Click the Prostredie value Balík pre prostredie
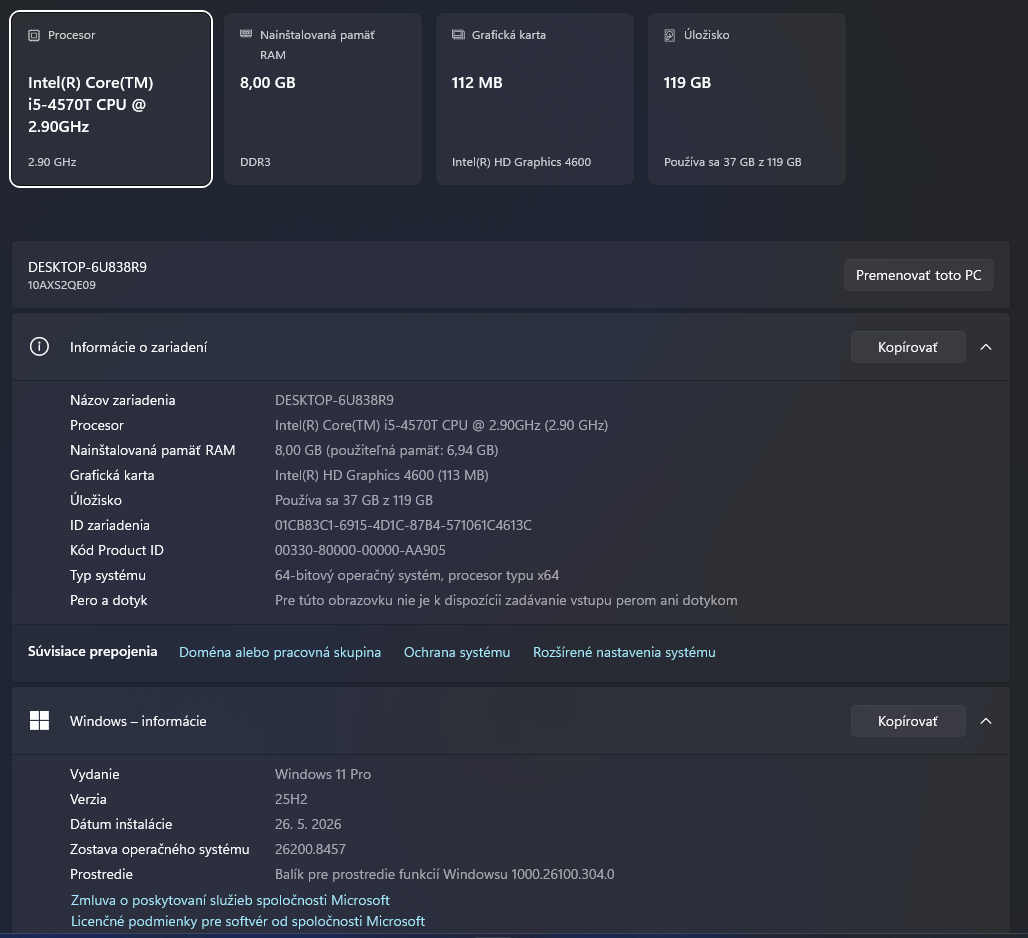 pyautogui.click(x=445, y=874)
